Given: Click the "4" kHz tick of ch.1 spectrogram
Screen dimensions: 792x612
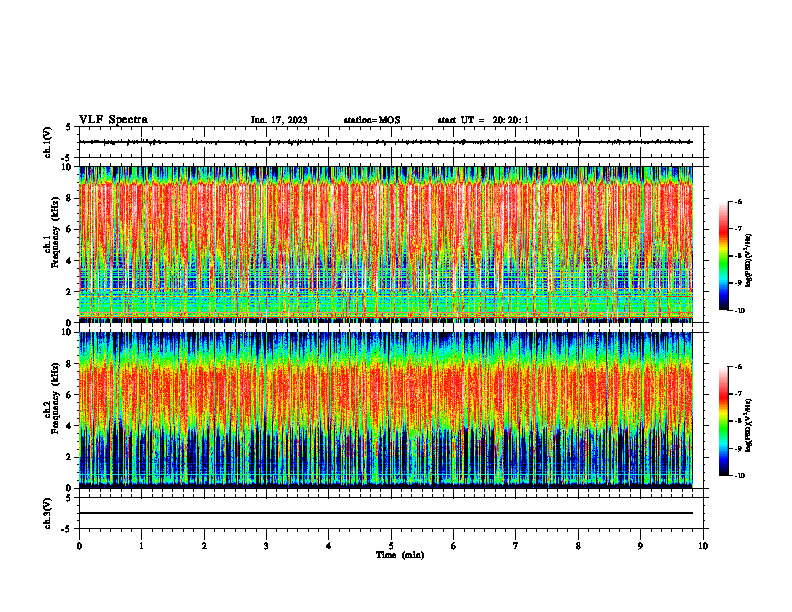Looking at the screenshot, I should 70,261.
